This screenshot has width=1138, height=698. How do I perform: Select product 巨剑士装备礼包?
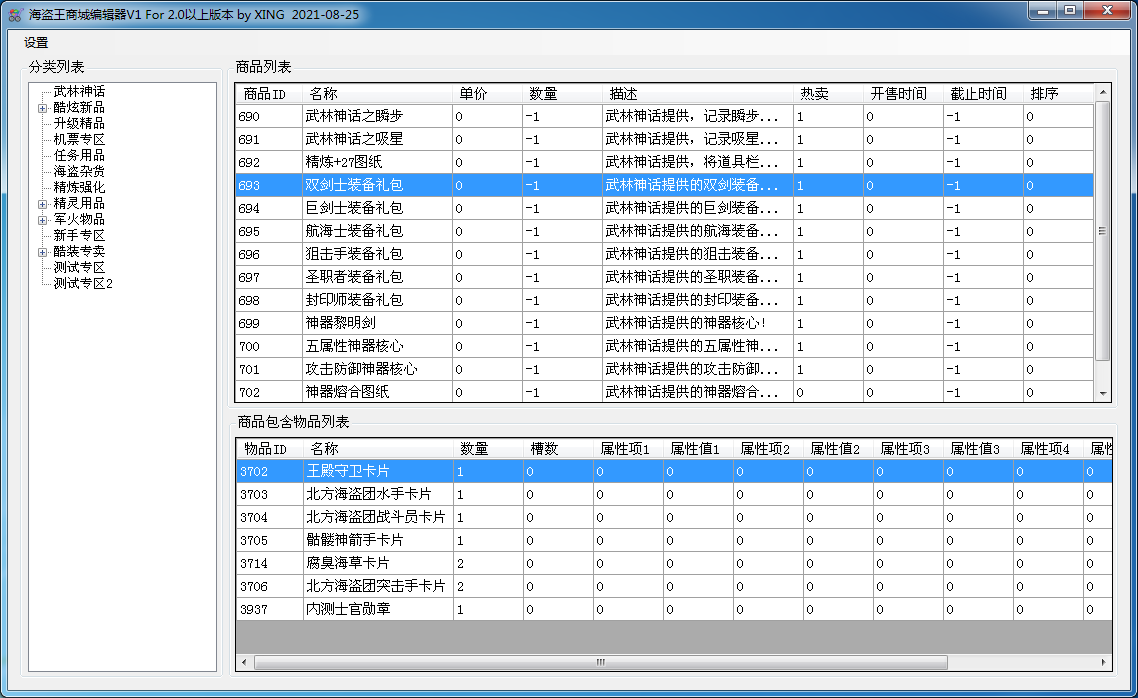click(665, 208)
